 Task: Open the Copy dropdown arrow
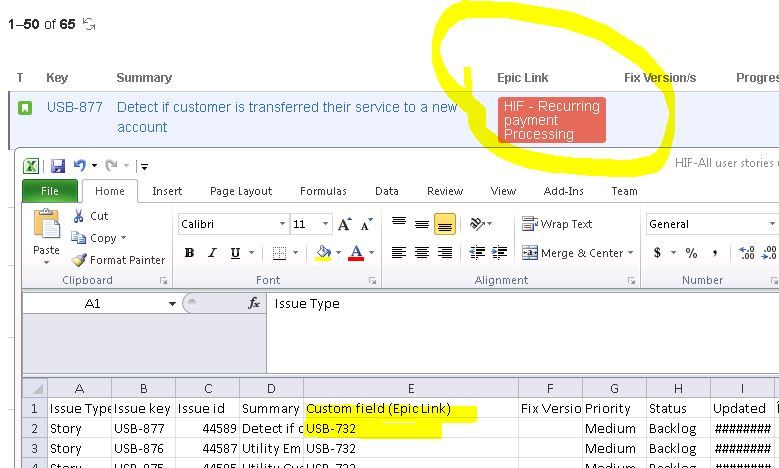coord(123,238)
